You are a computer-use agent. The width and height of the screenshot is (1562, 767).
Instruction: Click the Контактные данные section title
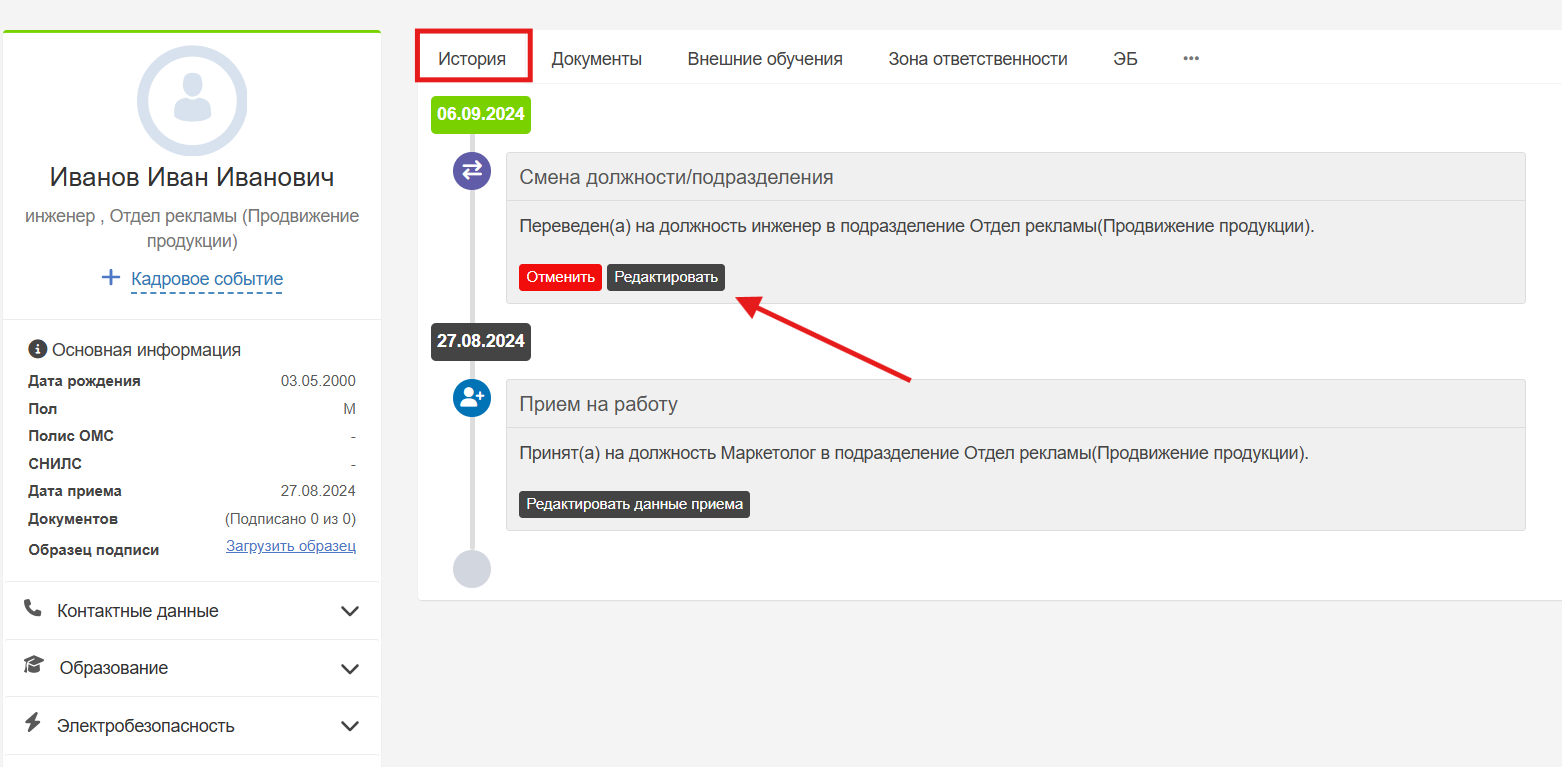point(138,611)
